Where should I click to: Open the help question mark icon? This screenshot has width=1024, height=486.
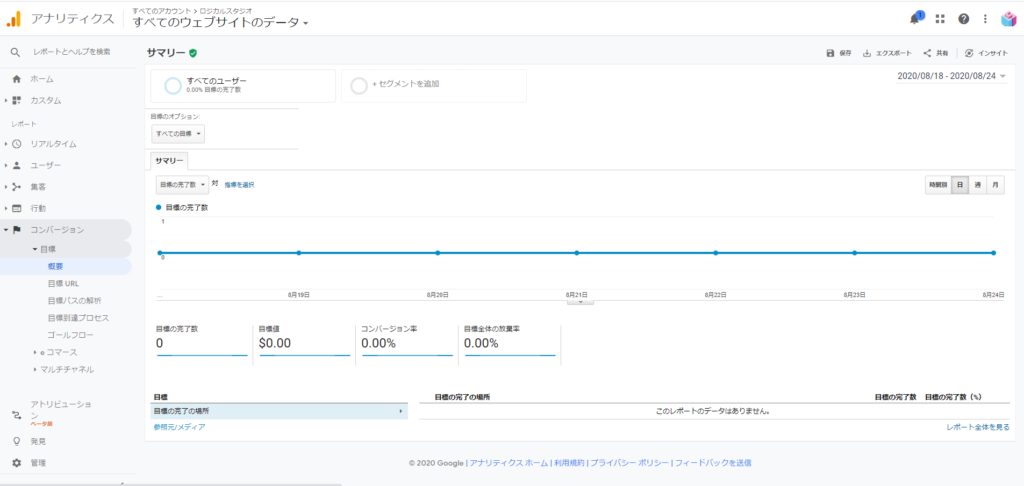[963, 19]
